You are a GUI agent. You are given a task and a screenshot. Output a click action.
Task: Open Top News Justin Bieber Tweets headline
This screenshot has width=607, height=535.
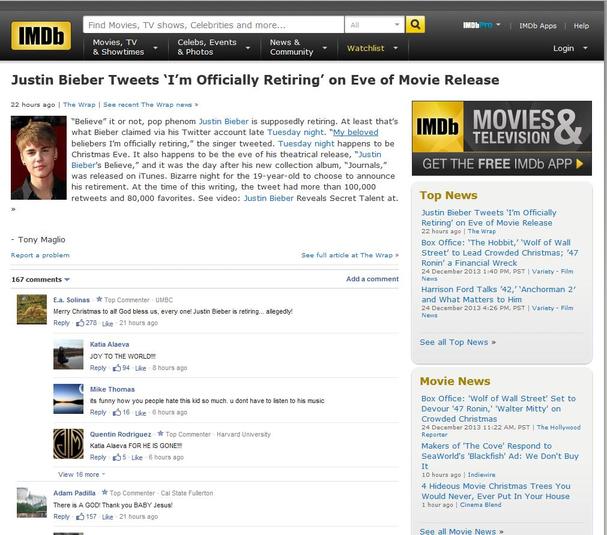pos(489,218)
